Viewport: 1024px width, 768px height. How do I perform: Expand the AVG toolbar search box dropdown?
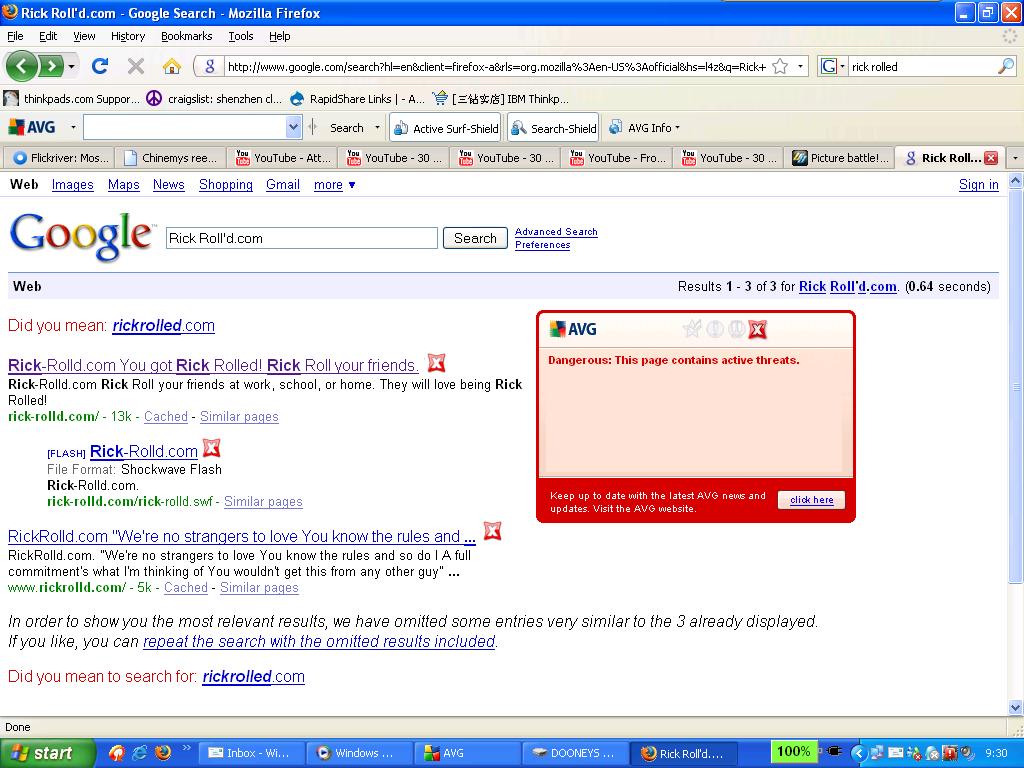click(x=293, y=127)
